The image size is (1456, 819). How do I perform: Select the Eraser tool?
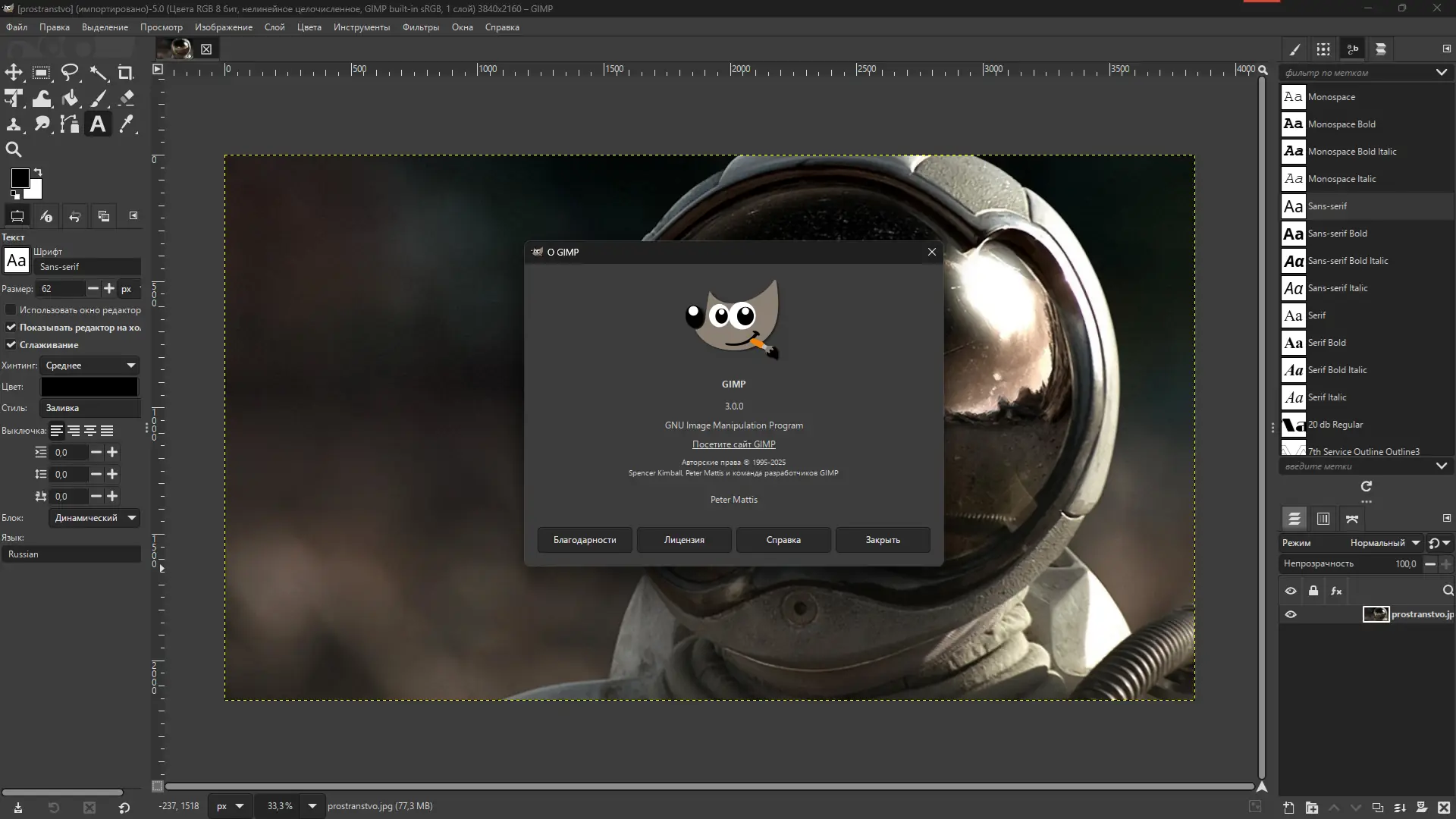pos(127,99)
